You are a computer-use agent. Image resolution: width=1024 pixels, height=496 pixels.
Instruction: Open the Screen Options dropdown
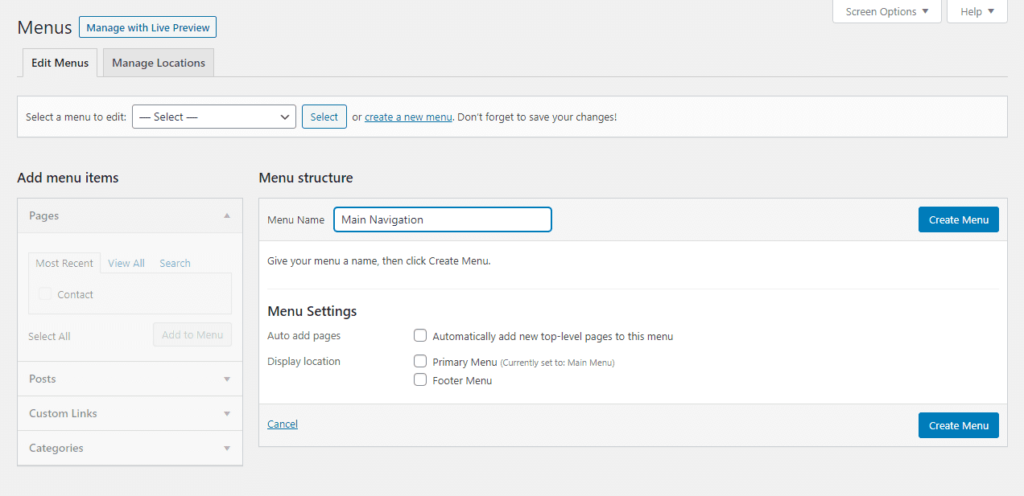click(x=886, y=12)
